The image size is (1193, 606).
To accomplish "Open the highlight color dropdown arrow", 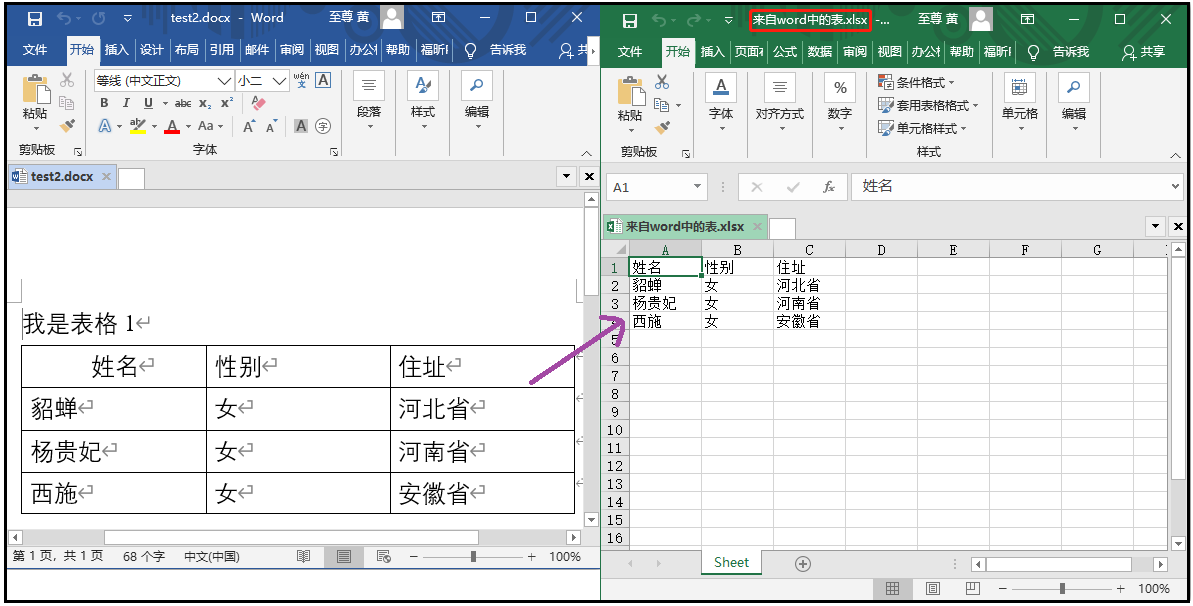I will 154,127.
